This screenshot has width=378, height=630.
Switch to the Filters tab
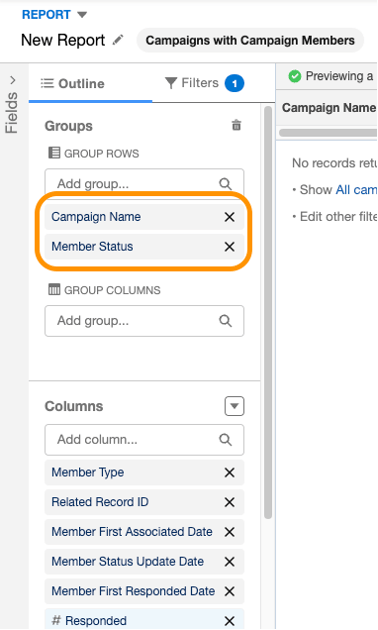[192, 83]
